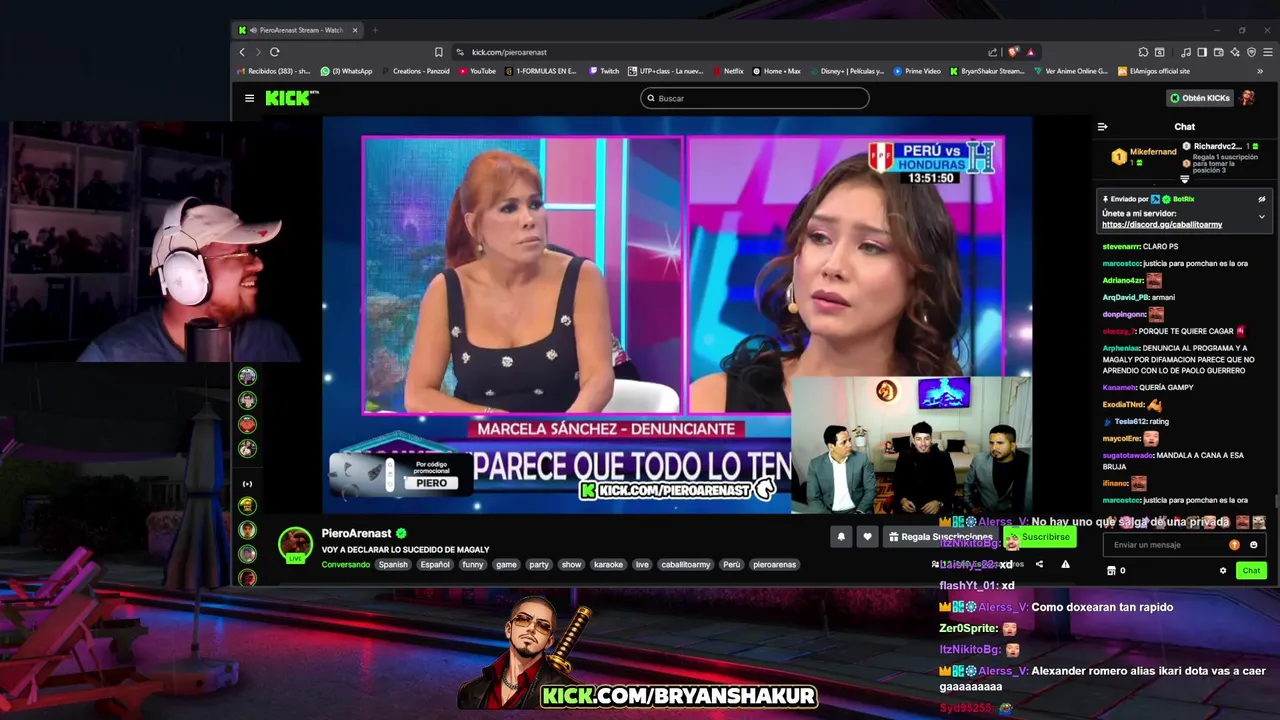Open the user profile avatar menu

[x=1247, y=98]
